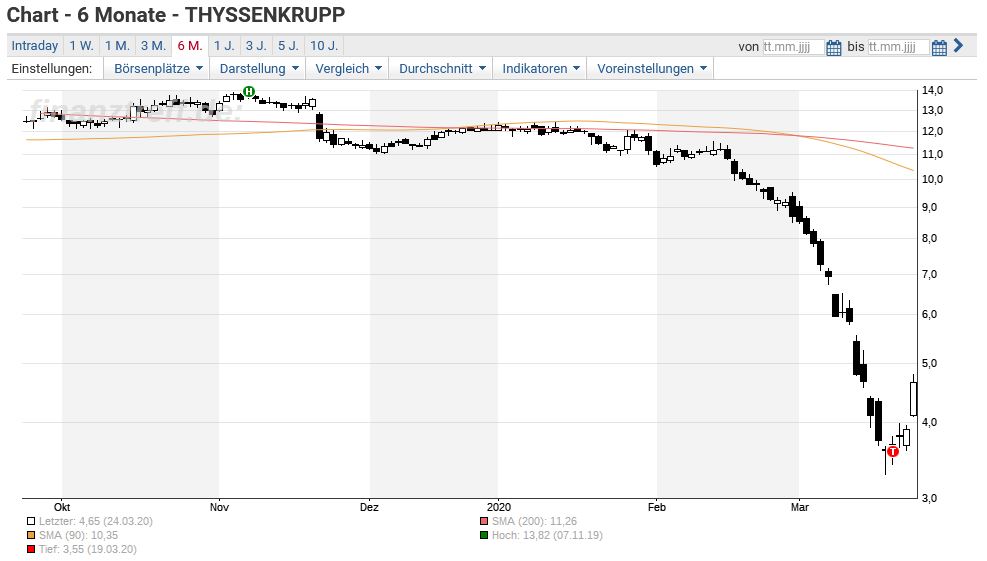Screen dimensions: 987x561
Task: Click the 'SMA (90): 10,35' legend text
Action: [x=78, y=535]
